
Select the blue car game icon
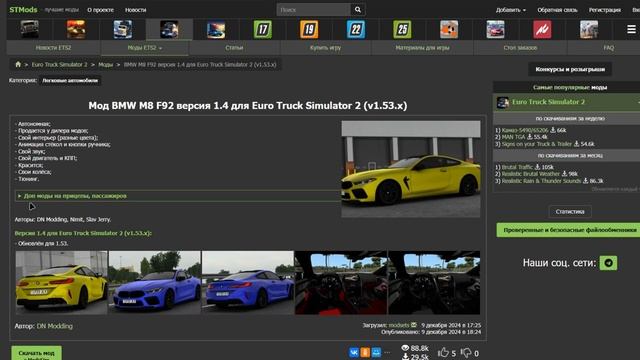click(x=216, y=29)
